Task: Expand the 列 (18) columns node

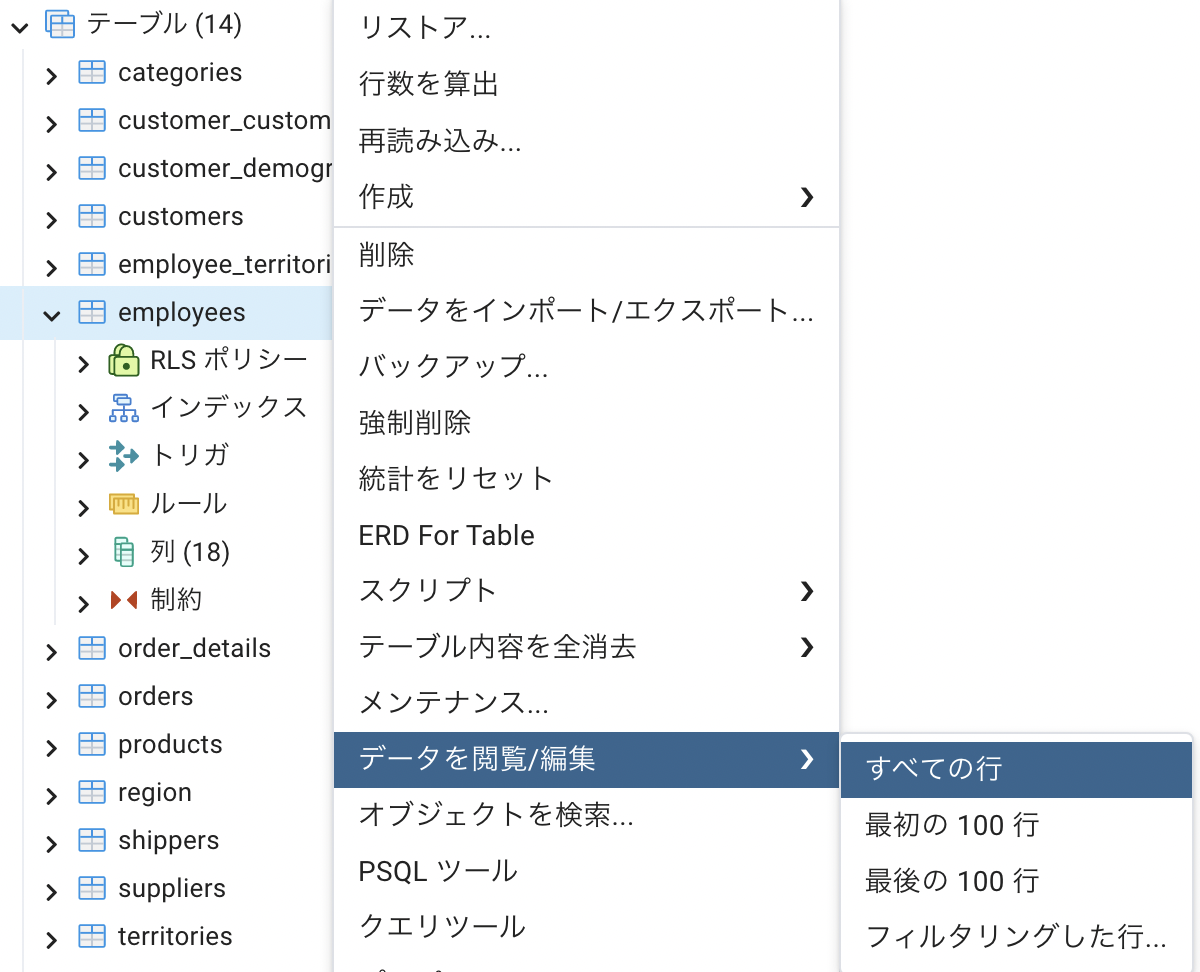Action: tap(84, 553)
